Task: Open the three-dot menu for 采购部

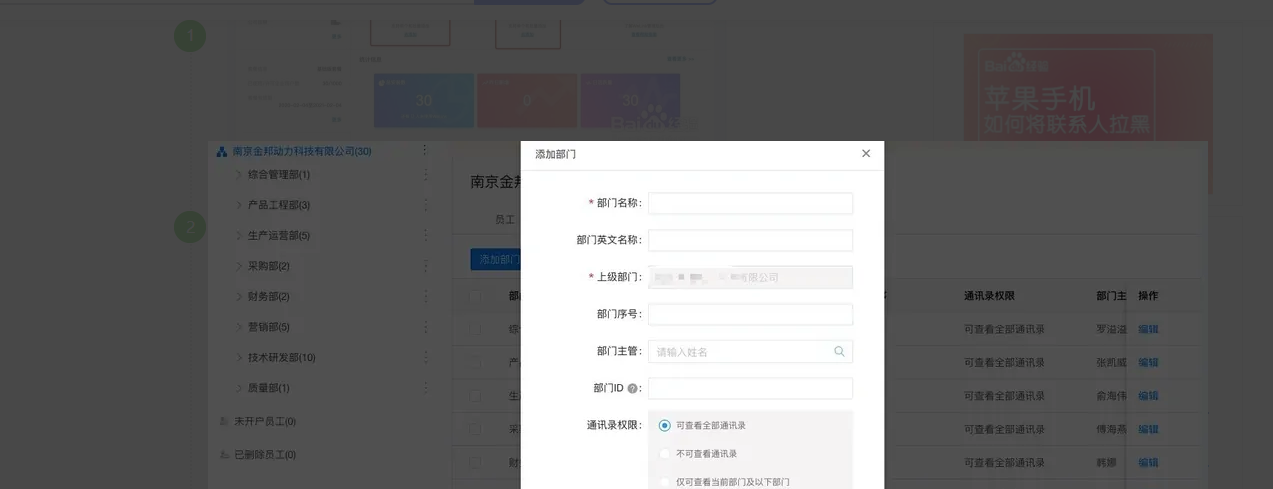Action: click(425, 266)
